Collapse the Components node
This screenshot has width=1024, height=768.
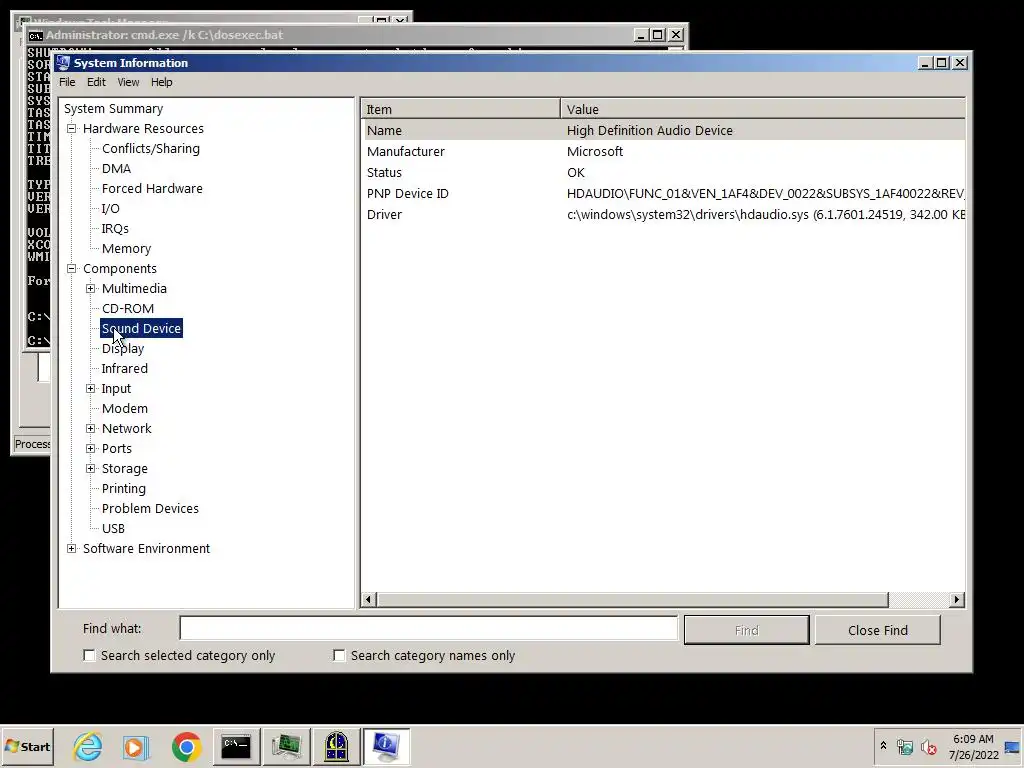pos(72,268)
